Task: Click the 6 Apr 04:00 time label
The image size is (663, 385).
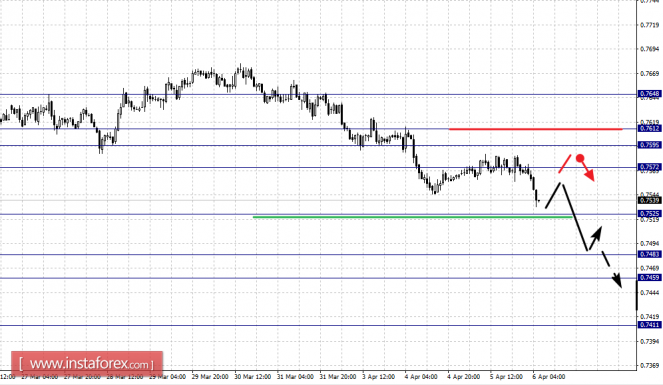Action: (548, 377)
